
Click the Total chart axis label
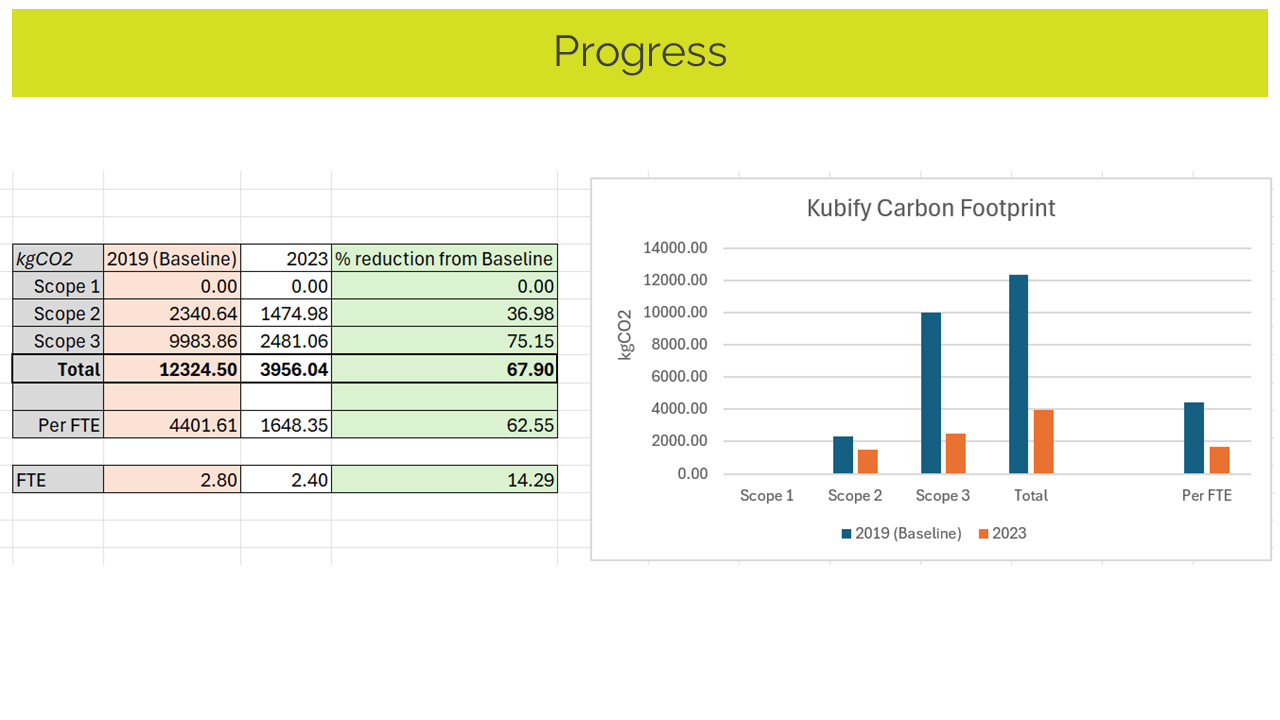[1031, 495]
